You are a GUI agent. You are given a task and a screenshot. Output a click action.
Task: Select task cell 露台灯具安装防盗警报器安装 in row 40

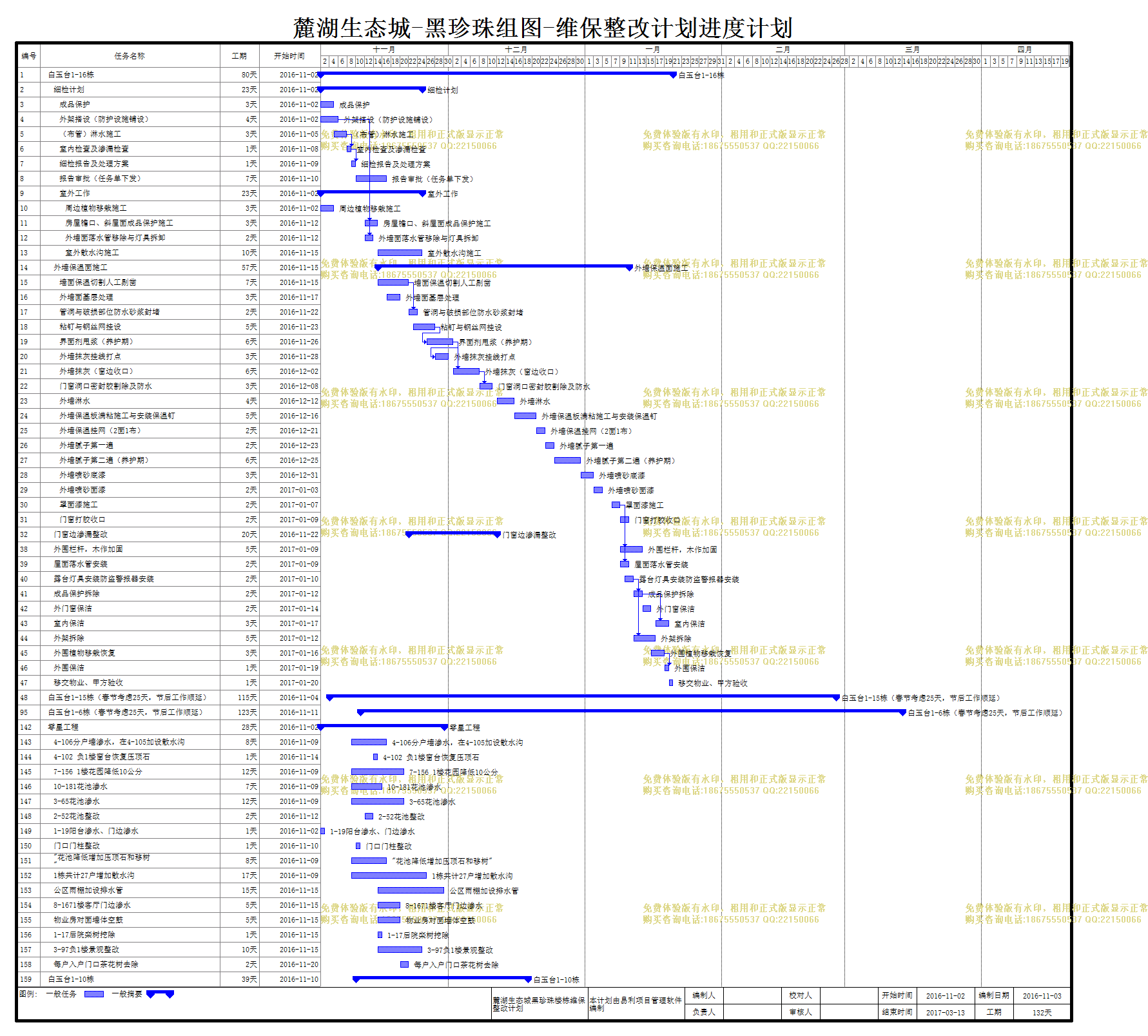point(130,579)
